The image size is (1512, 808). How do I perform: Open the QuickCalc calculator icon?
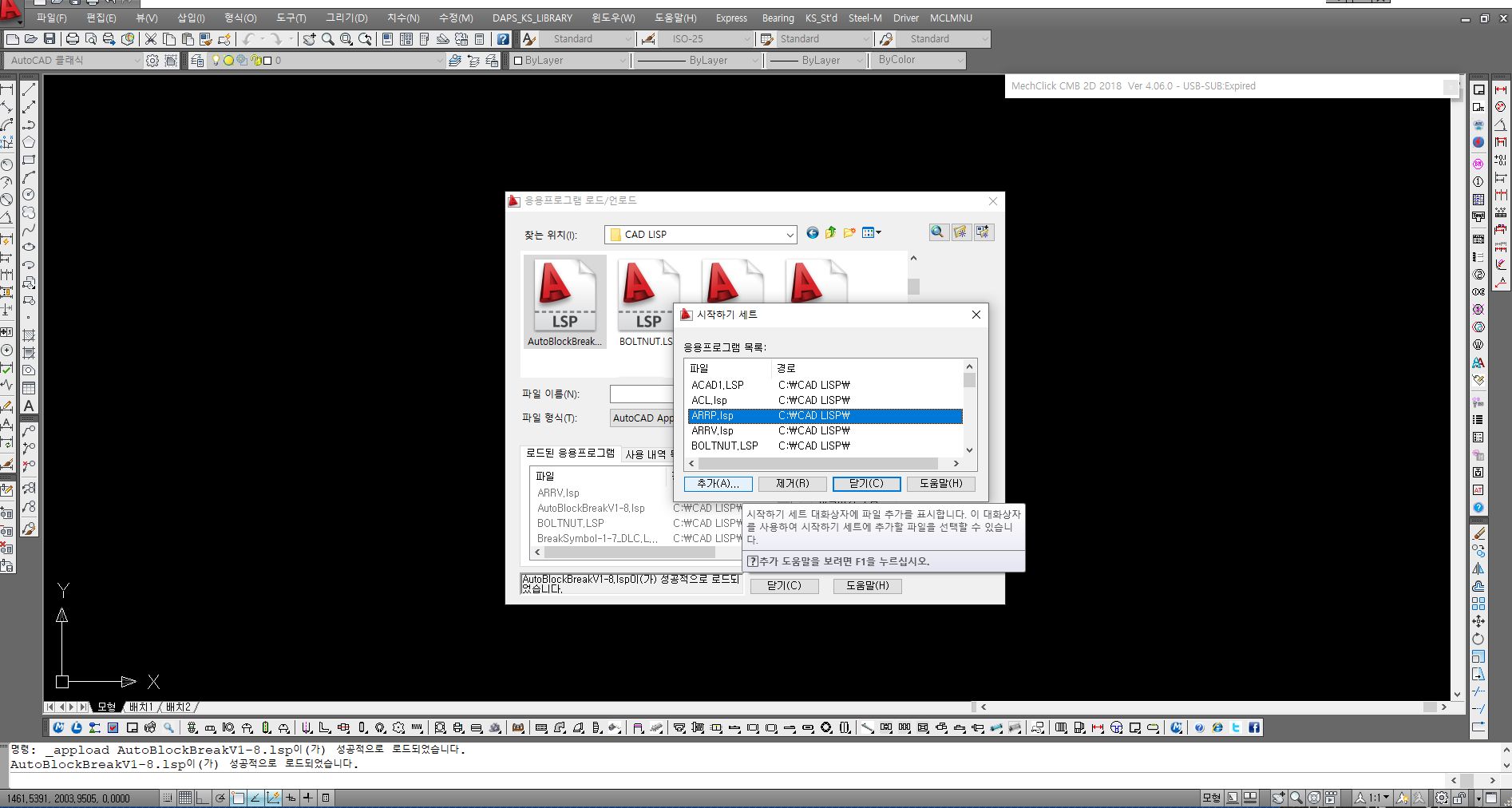click(479, 39)
